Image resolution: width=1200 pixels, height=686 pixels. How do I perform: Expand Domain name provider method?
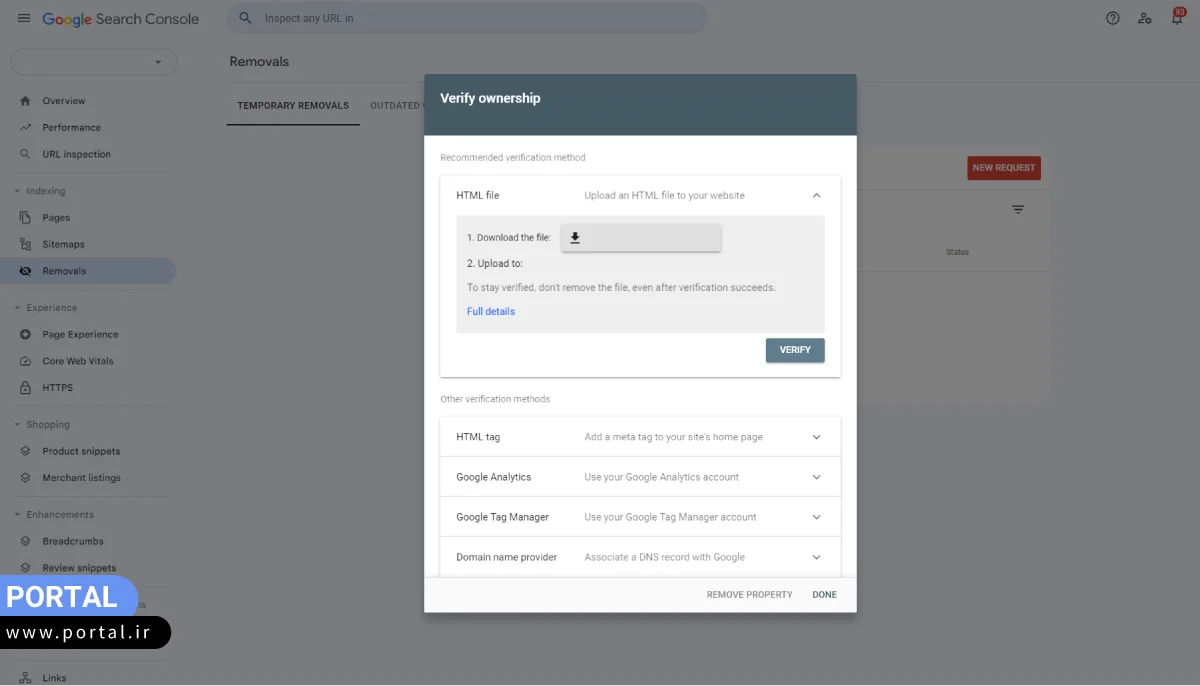tap(816, 557)
